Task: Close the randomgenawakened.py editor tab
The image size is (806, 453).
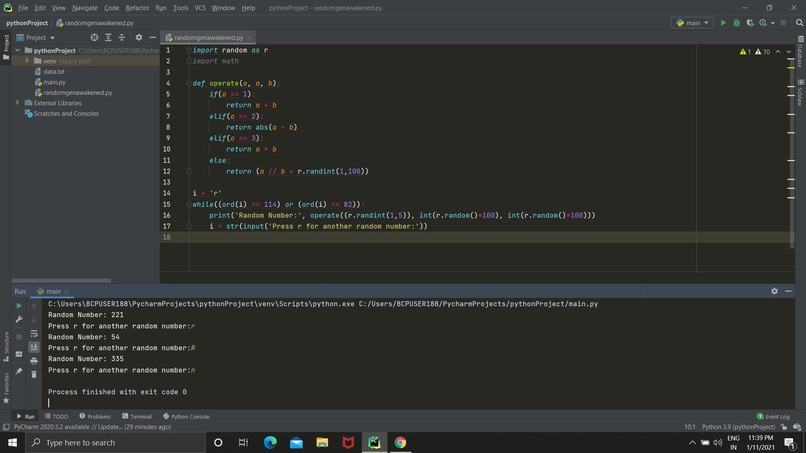Action: [x=249, y=38]
